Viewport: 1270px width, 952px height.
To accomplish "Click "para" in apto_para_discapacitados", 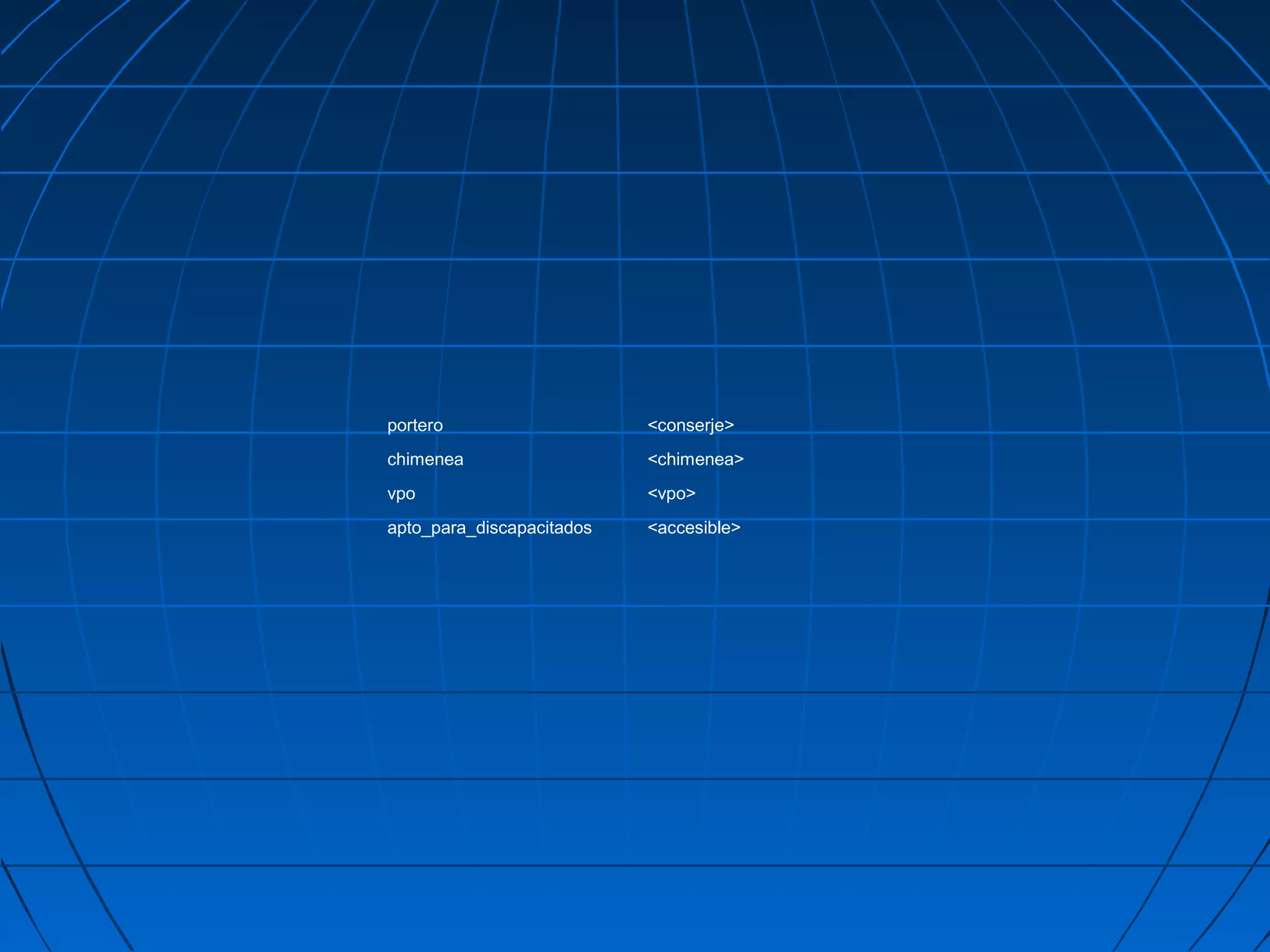I will point(448,528).
